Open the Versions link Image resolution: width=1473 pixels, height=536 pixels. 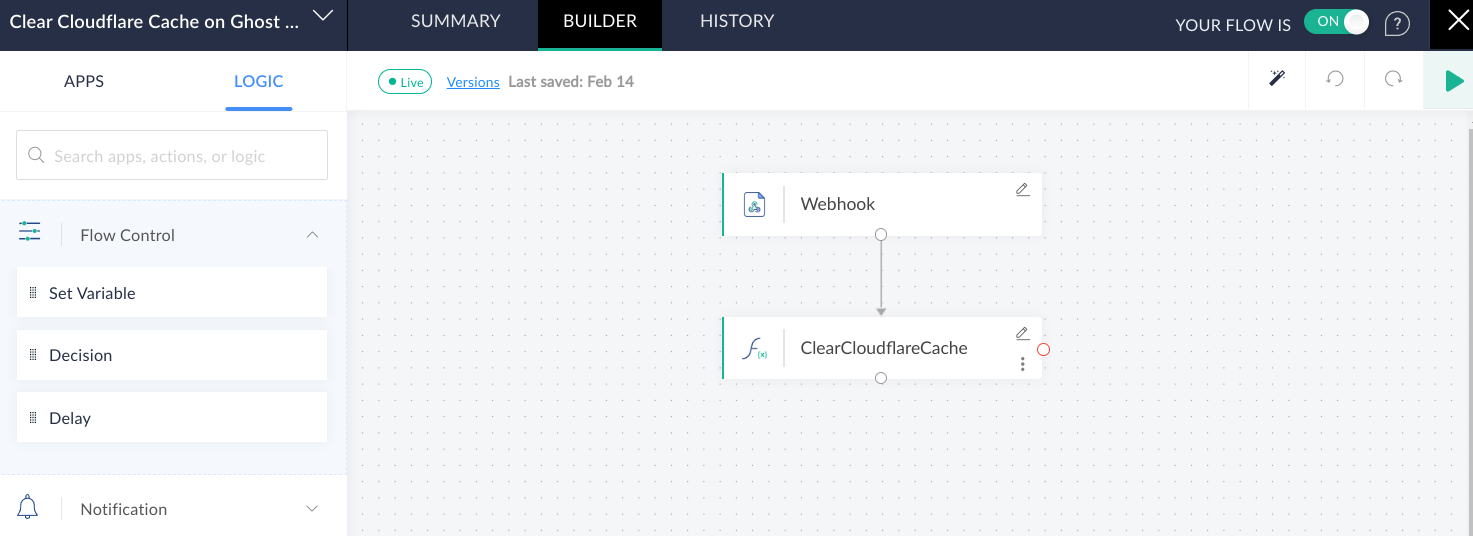pos(473,82)
